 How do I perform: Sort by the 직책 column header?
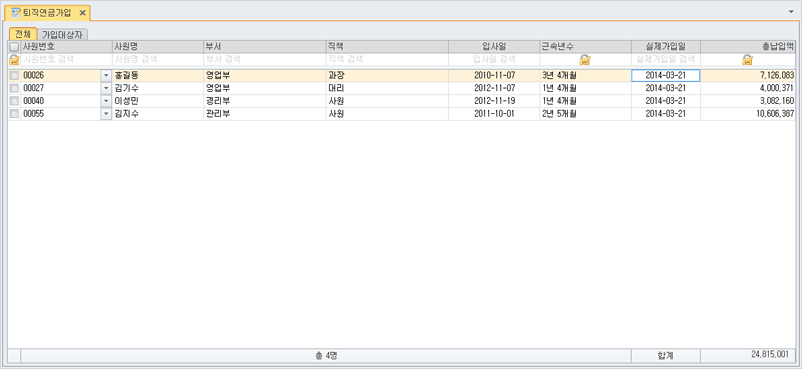387,47
